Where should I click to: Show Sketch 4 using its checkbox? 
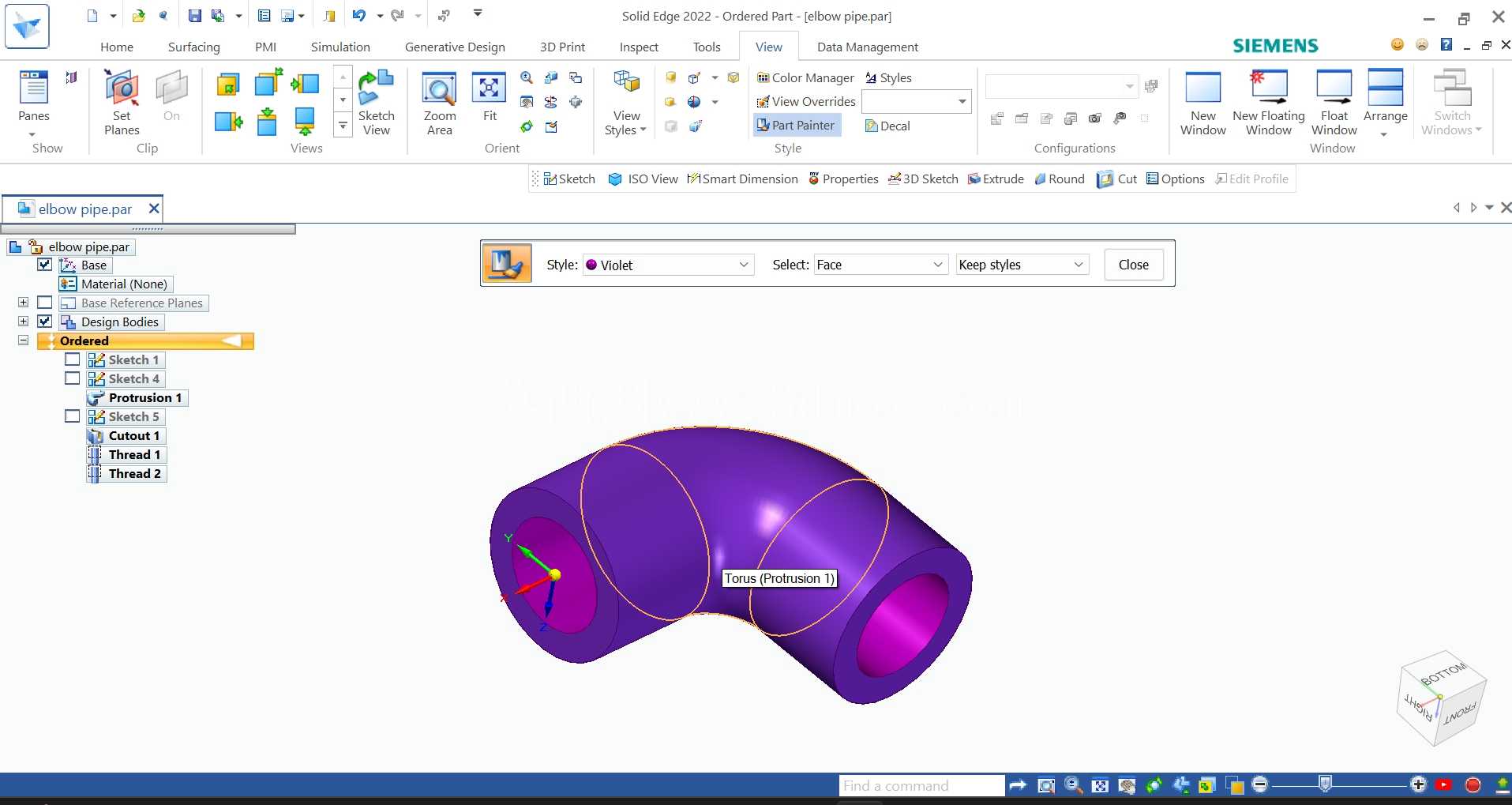coord(73,378)
